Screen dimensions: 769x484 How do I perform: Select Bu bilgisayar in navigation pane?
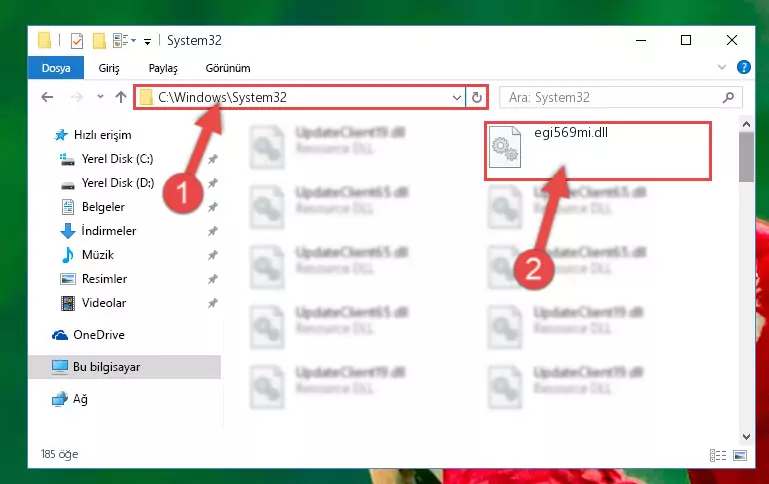[x=125, y=367]
